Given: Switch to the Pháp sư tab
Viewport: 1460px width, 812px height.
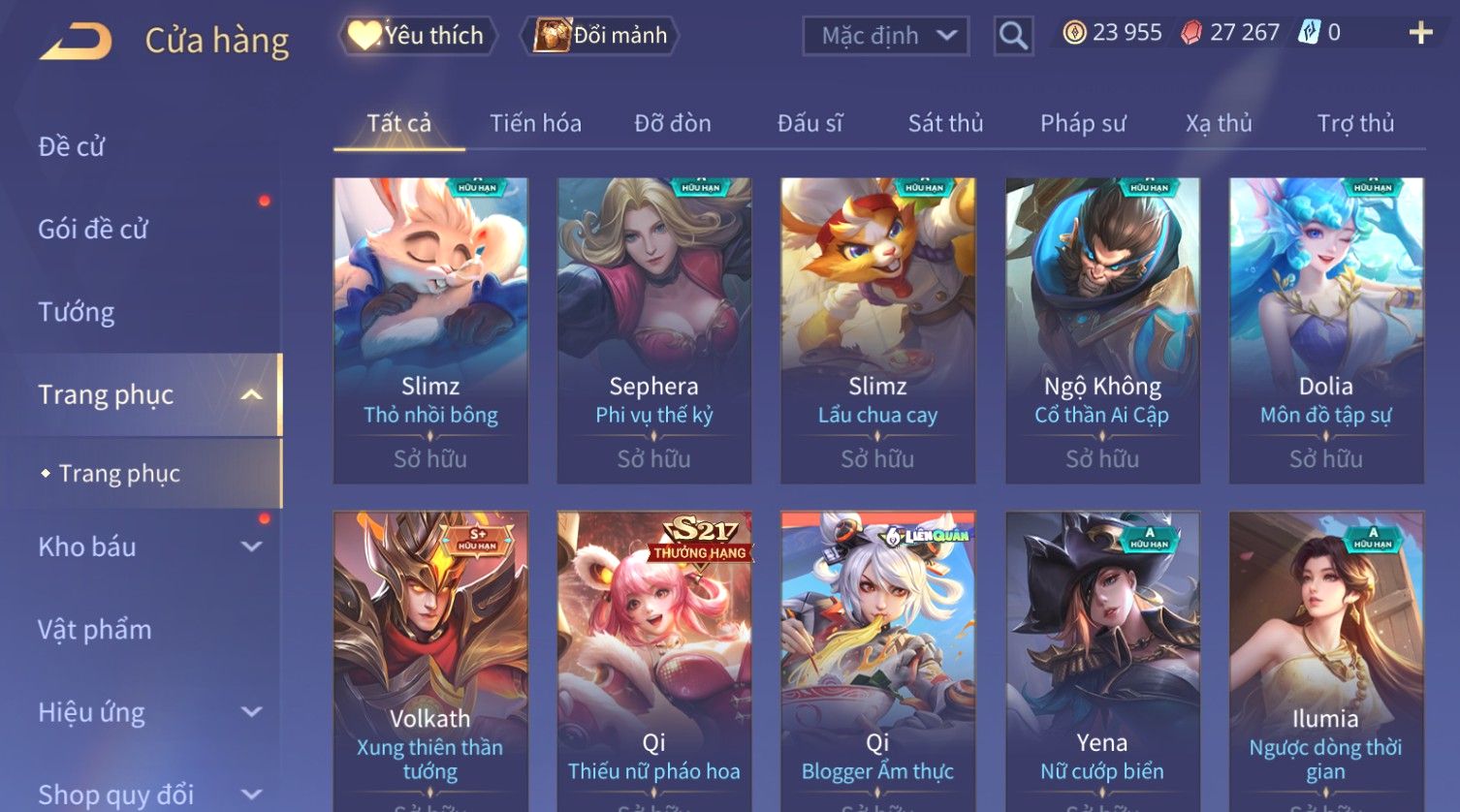Looking at the screenshot, I should point(1083,123).
